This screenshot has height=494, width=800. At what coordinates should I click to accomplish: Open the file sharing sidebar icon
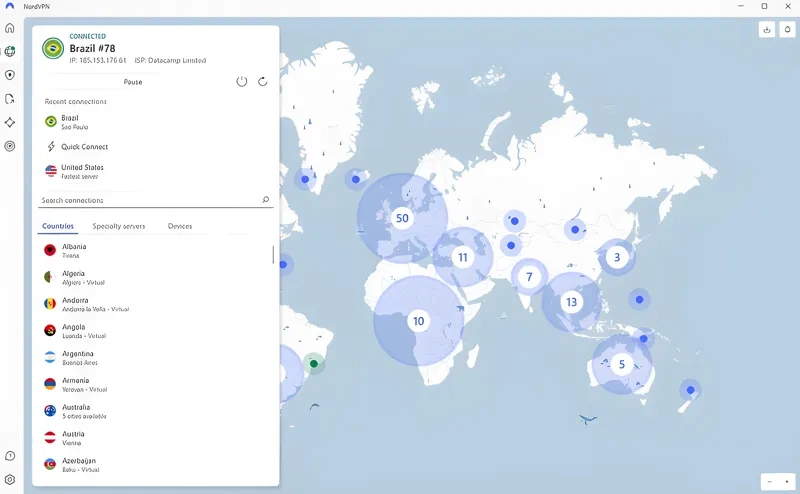click(10, 99)
